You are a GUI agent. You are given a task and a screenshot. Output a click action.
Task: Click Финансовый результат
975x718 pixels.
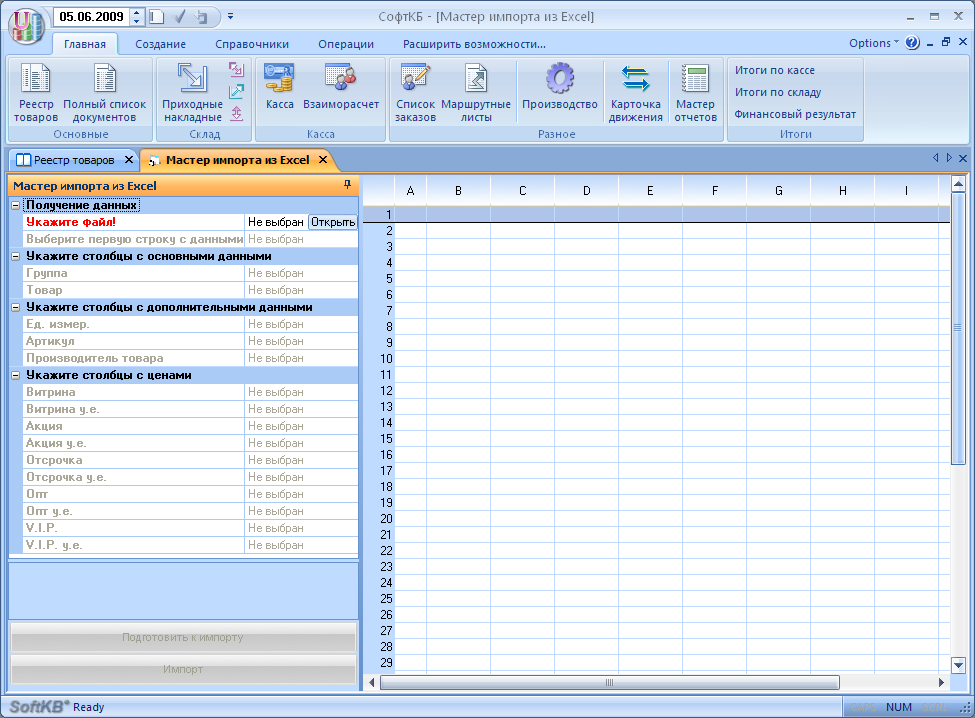(795, 114)
